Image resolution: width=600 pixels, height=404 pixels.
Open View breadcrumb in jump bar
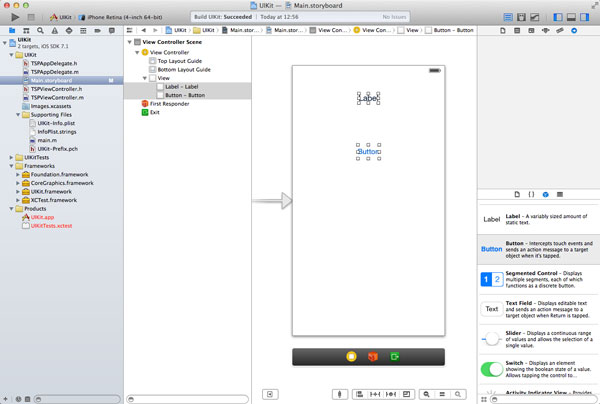point(408,30)
